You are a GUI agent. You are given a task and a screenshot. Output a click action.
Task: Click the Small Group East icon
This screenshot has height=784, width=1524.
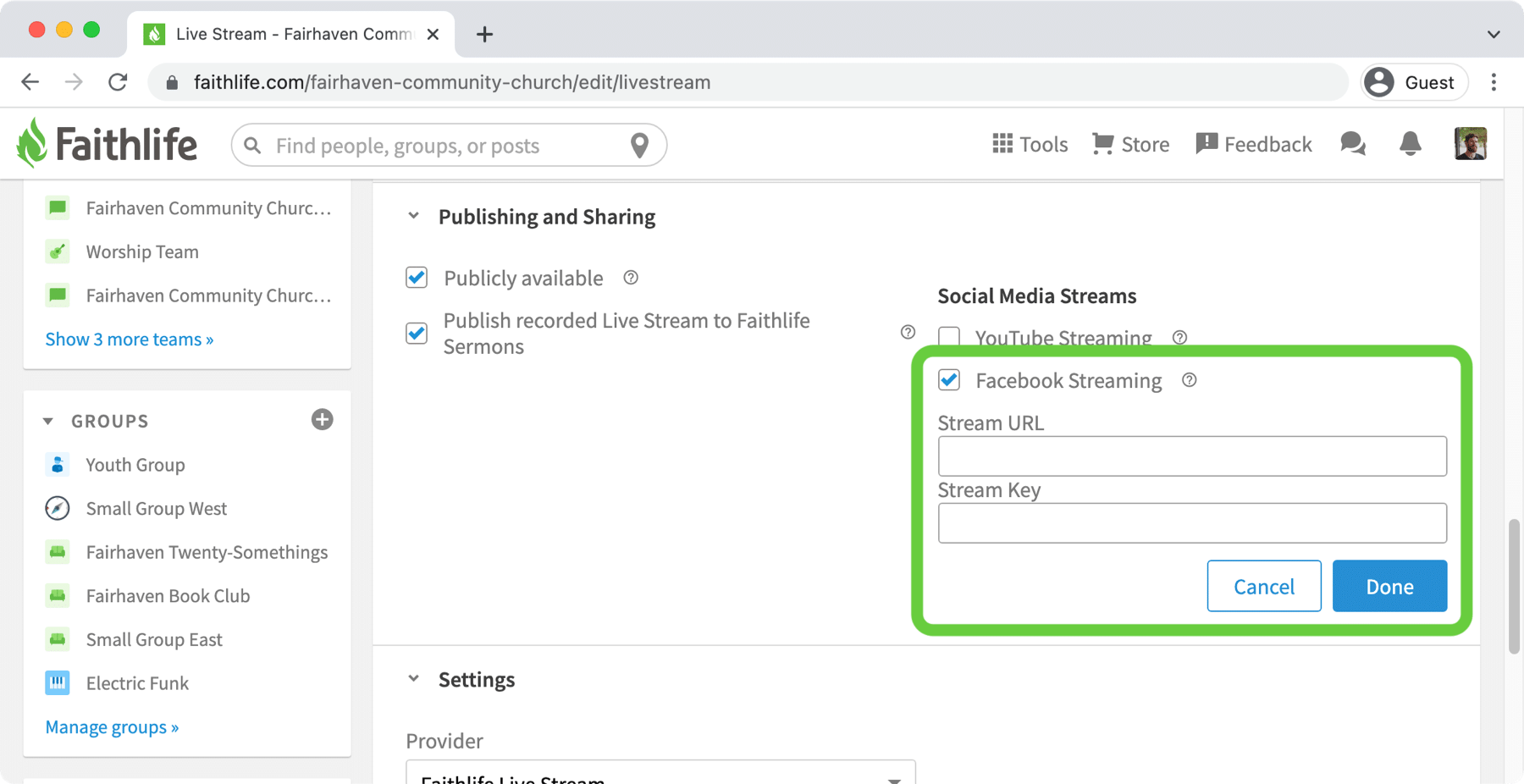tap(58, 639)
